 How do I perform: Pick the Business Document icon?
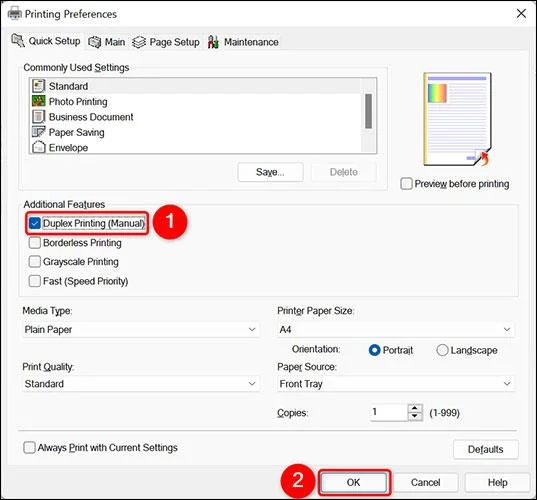[x=38, y=116]
